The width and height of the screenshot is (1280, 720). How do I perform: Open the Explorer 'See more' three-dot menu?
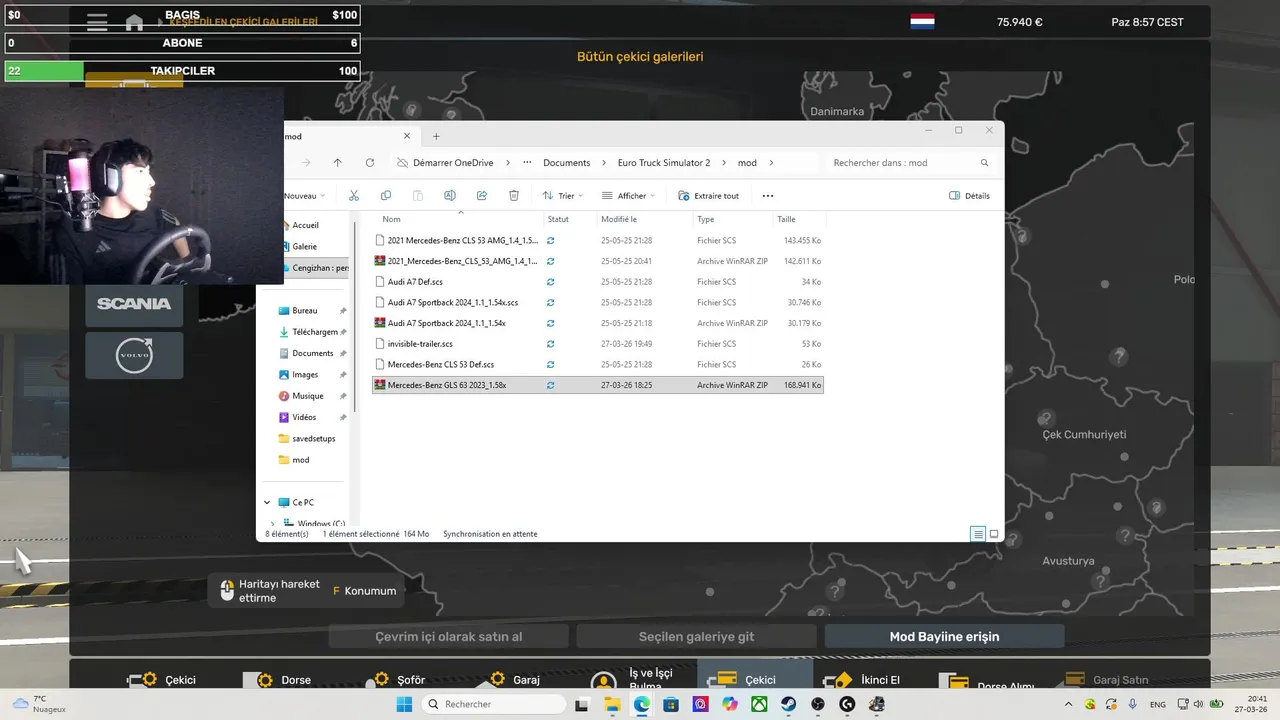[x=768, y=196]
